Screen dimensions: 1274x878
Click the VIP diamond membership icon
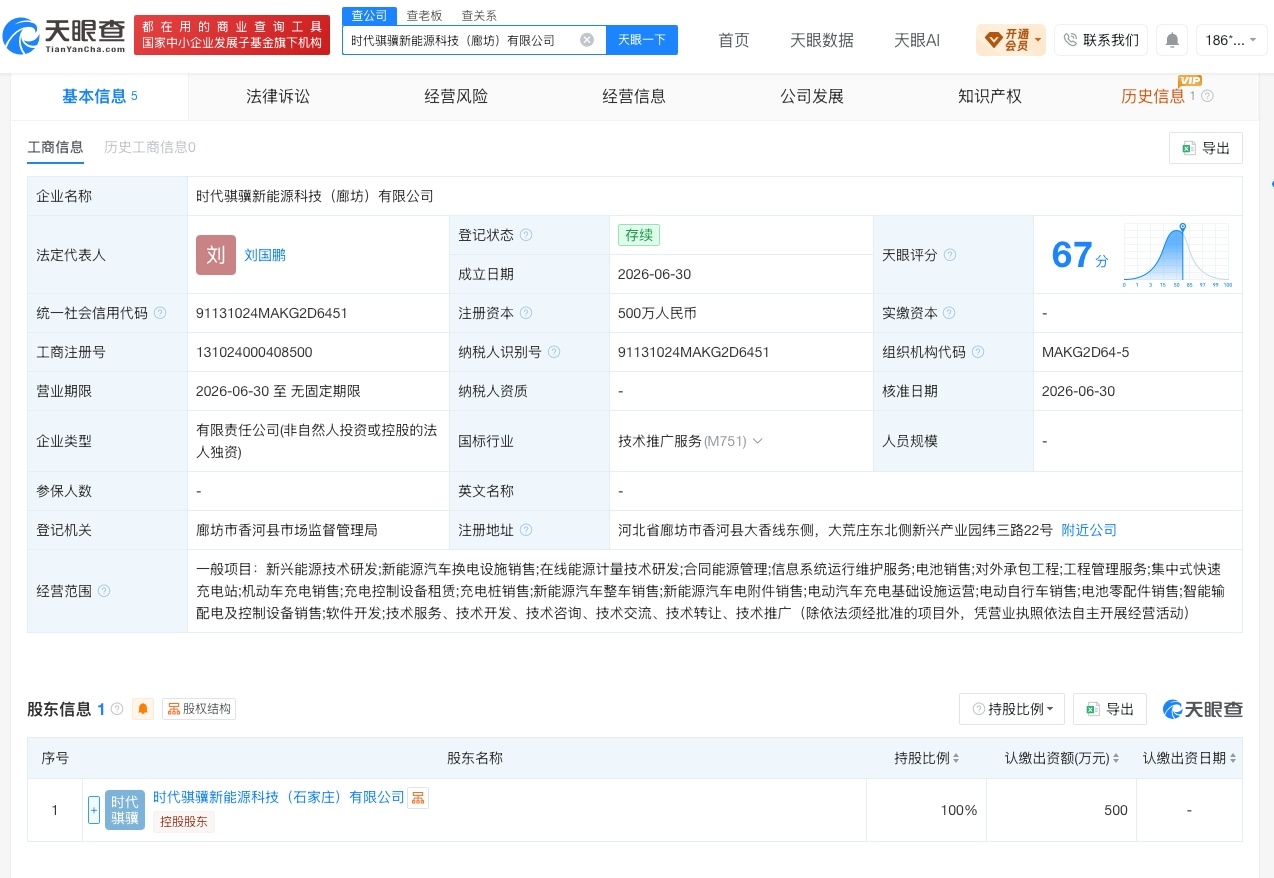click(x=994, y=40)
